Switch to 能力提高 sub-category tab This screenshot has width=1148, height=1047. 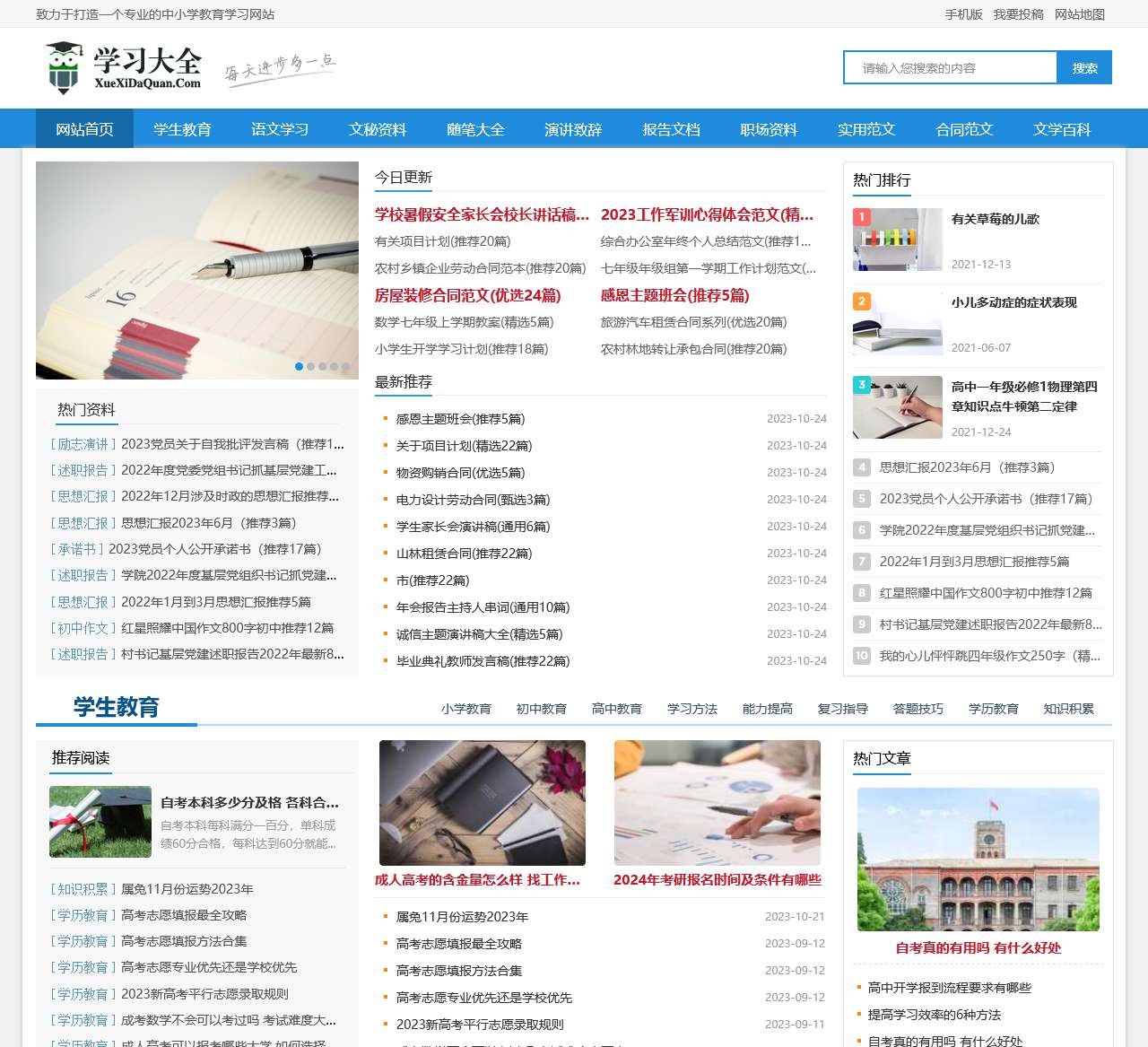[x=768, y=709]
